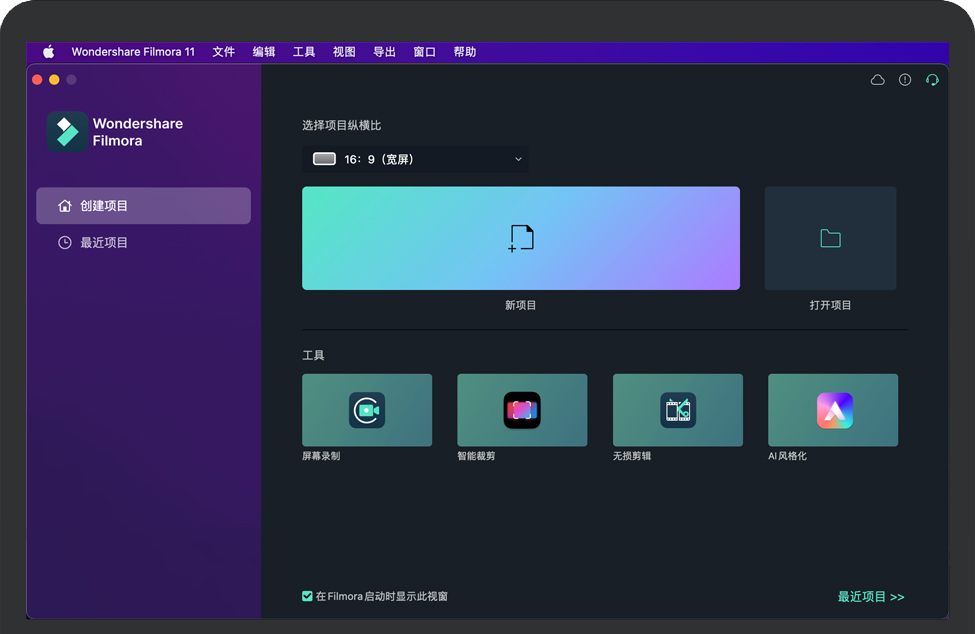Select the 创建项目 sidebar tab
Screen dimensions: 975x634
(x=144, y=206)
